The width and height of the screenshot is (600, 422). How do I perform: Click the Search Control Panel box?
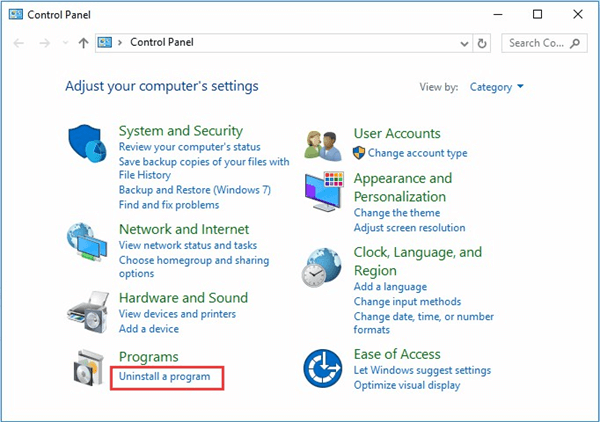544,43
